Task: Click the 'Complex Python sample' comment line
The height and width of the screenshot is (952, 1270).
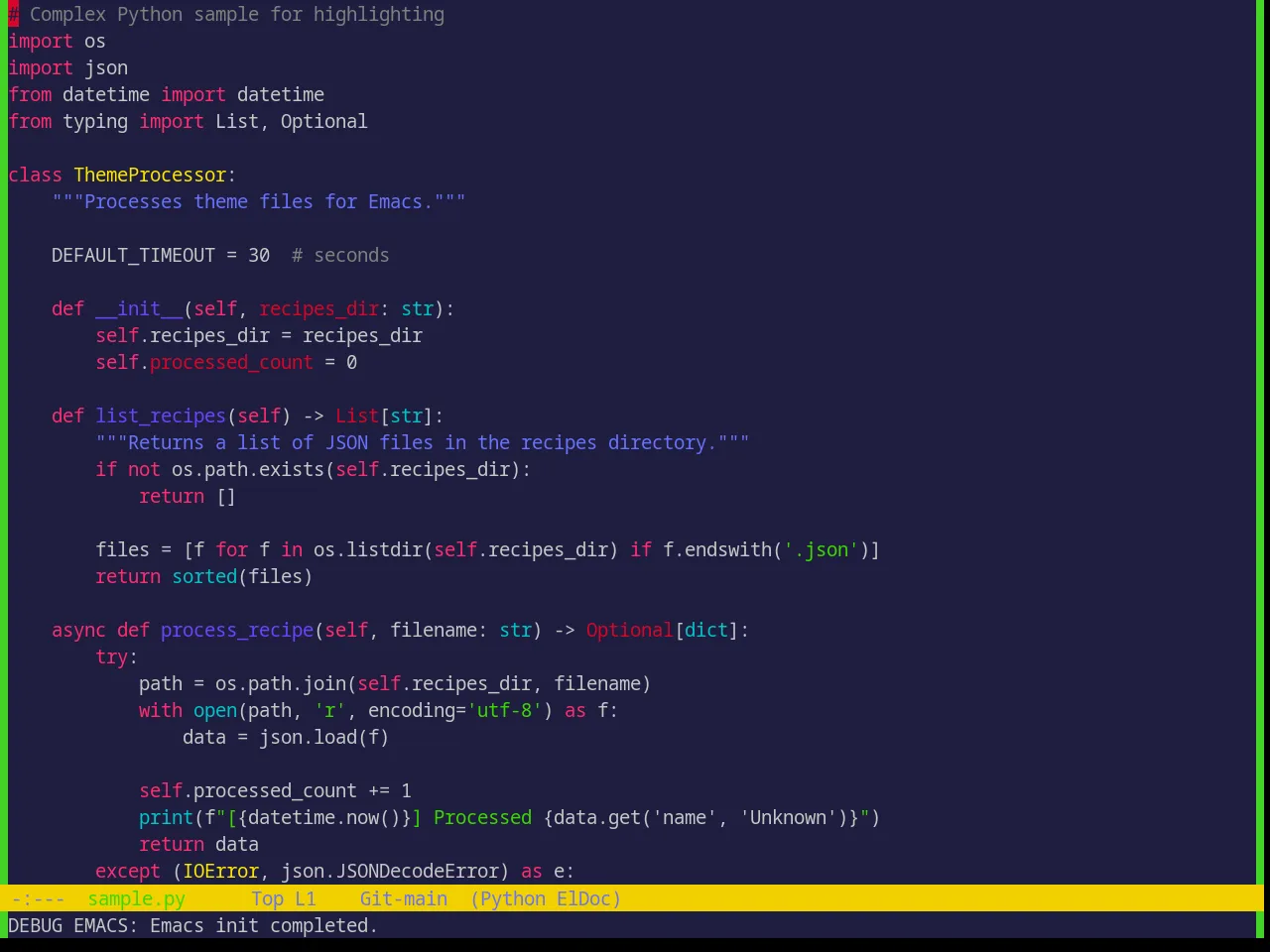Action: coord(226,14)
